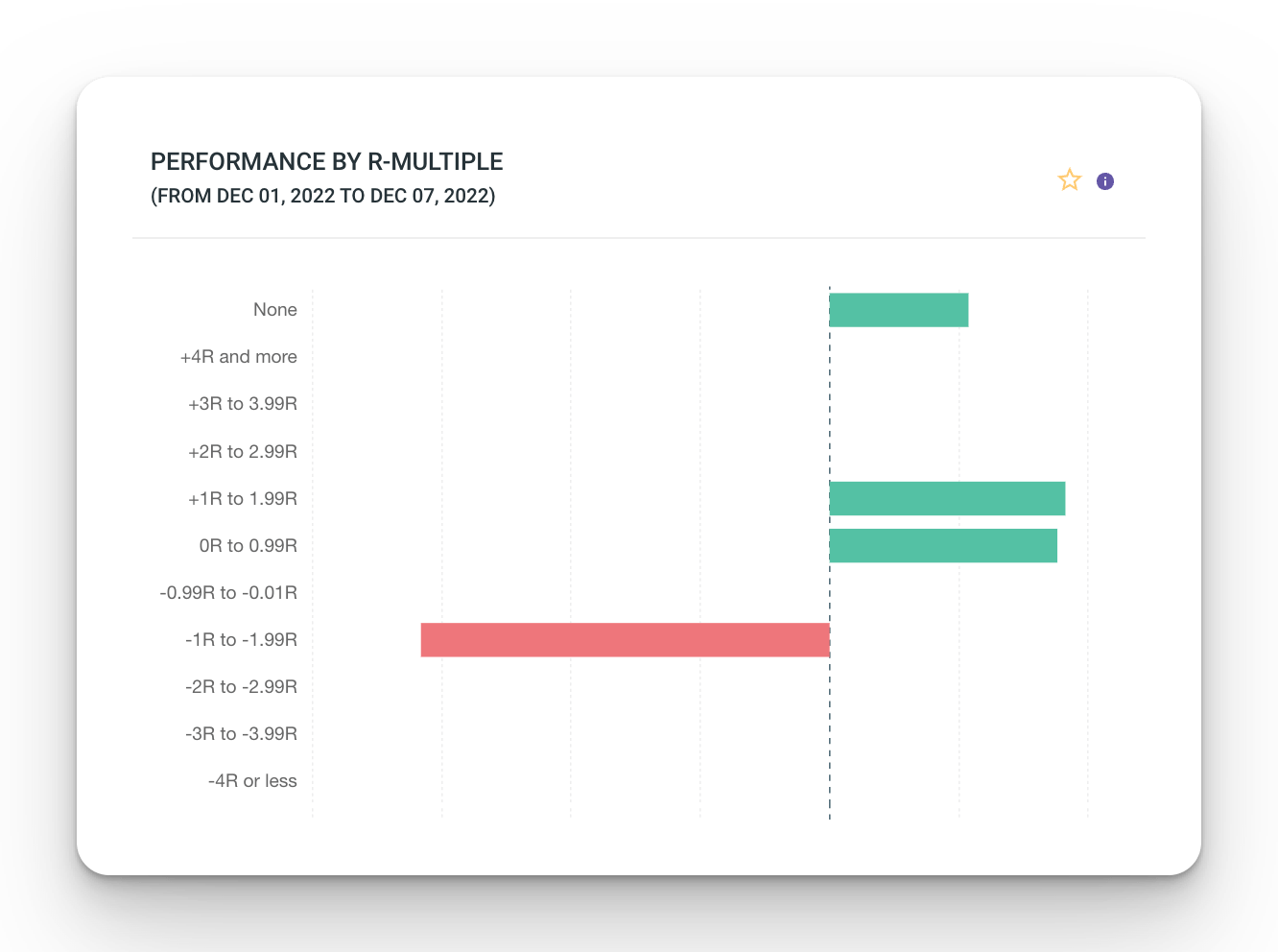This screenshot has width=1278, height=952.
Task: Click the green bar for None
Action: coord(898,310)
